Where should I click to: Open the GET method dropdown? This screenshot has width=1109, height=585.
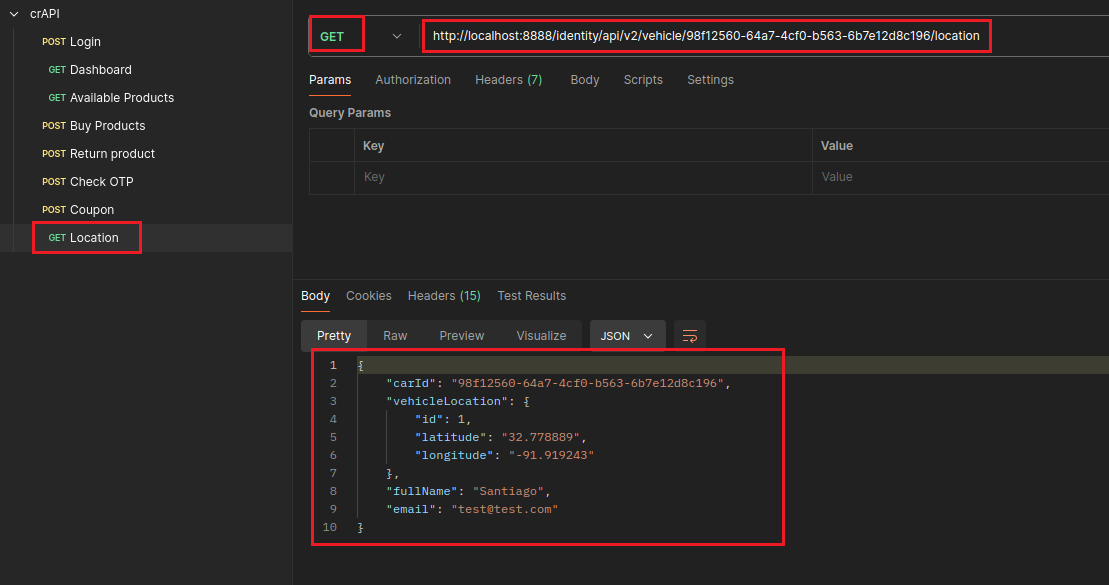click(396, 36)
